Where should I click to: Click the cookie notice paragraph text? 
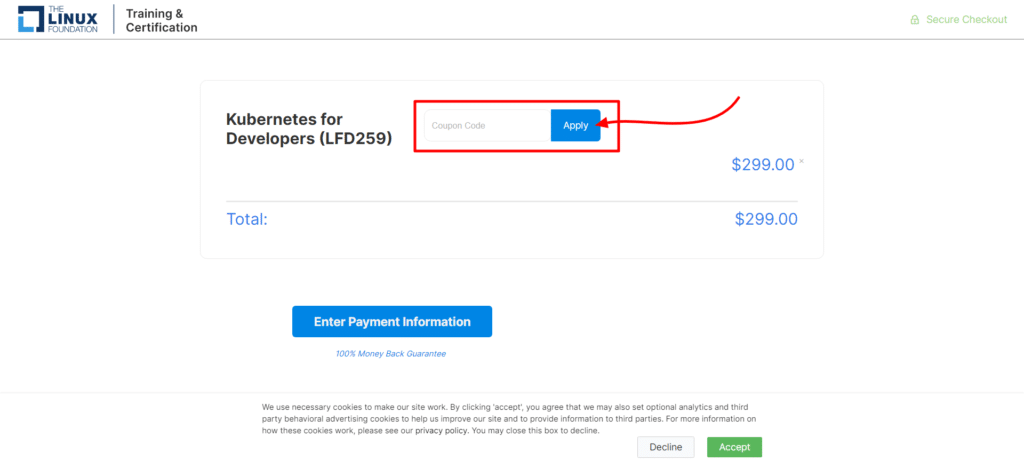[509, 419]
